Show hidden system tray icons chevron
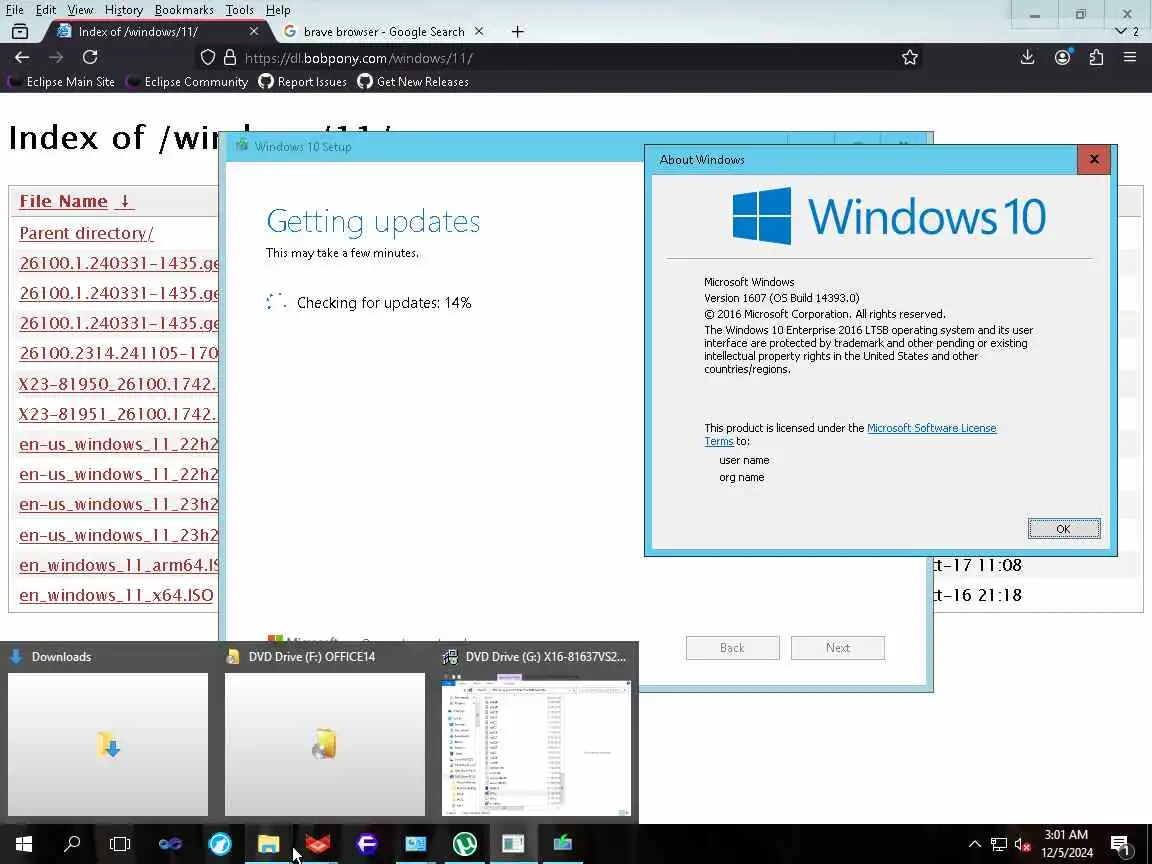 point(974,843)
